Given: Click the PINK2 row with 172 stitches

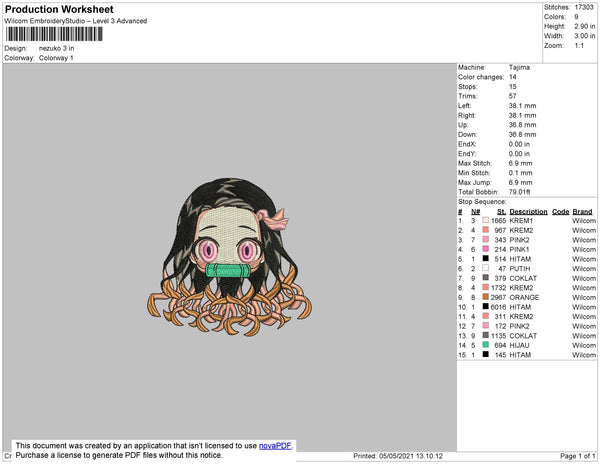Looking at the screenshot, I should 527,326.
